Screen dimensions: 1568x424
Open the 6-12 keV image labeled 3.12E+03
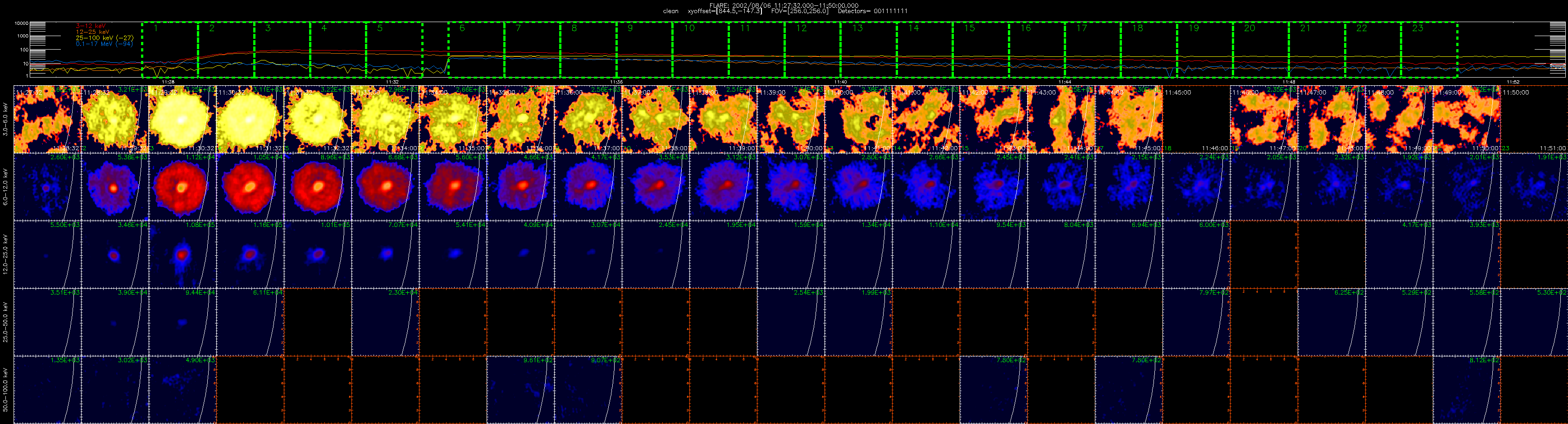pos(723,187)
